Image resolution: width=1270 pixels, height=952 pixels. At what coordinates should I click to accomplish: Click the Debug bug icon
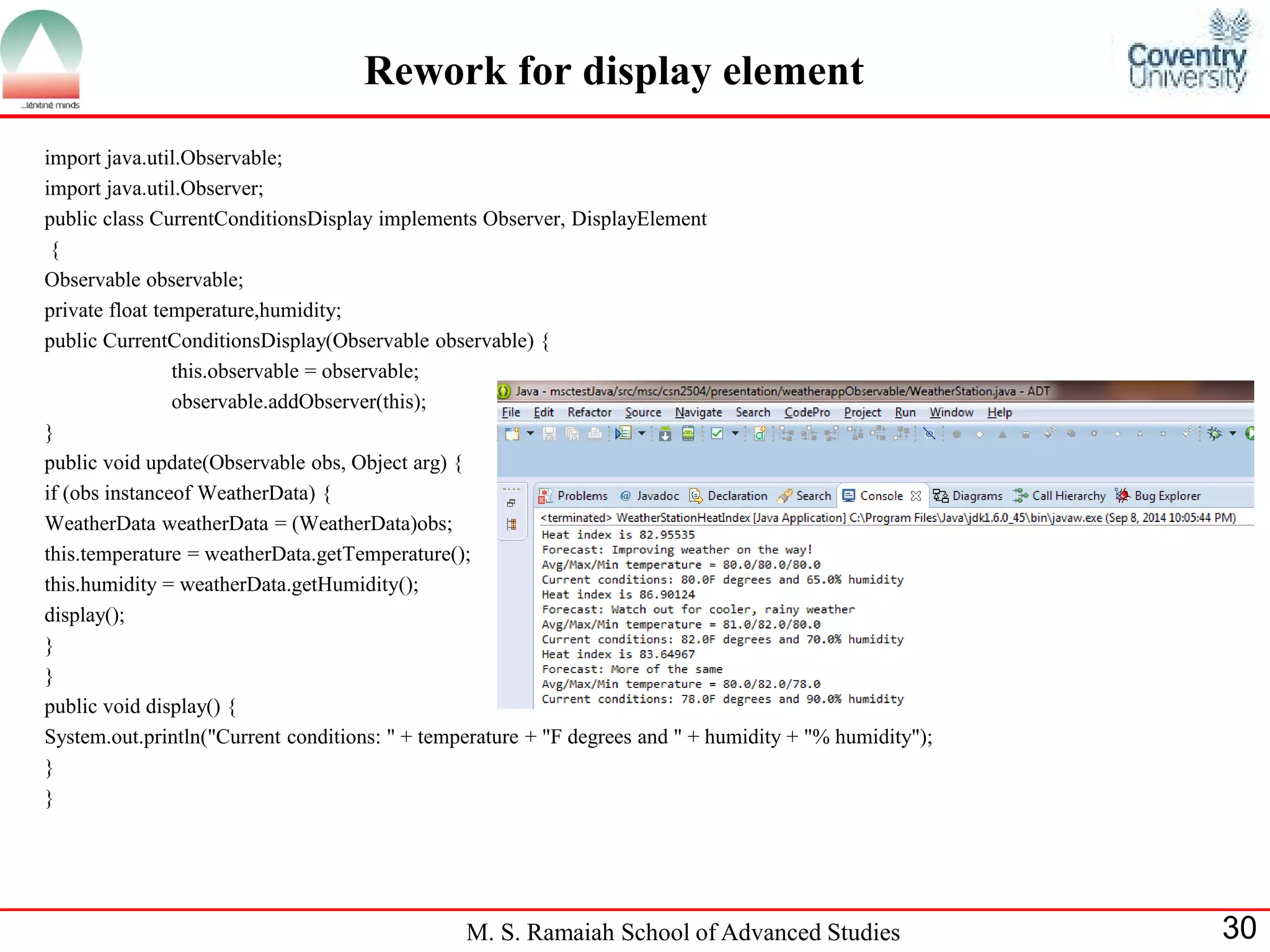[x=1215, y=434]
